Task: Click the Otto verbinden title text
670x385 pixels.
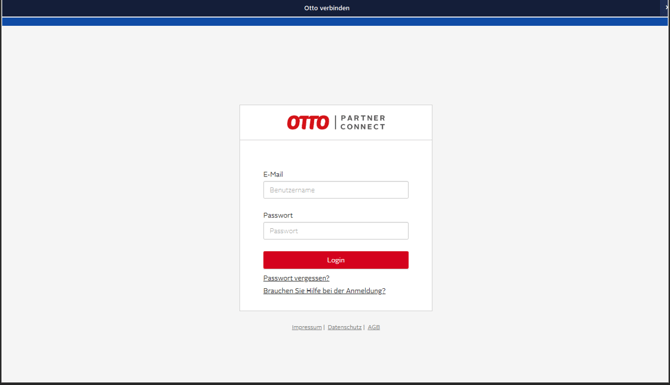Action: click(x=326, y=8)
